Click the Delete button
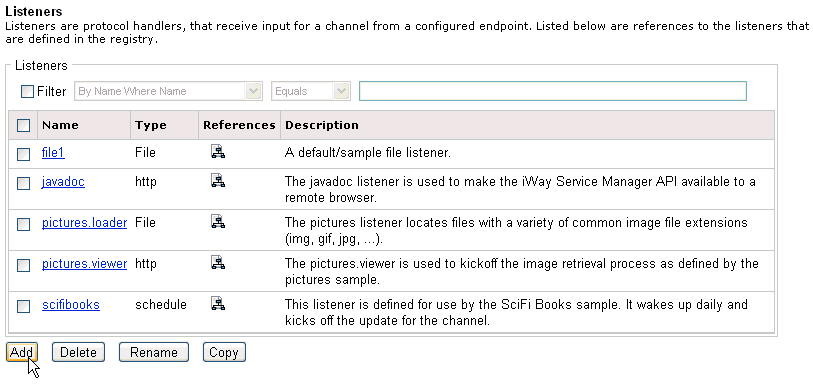813x384 pixels. (78, 352)
